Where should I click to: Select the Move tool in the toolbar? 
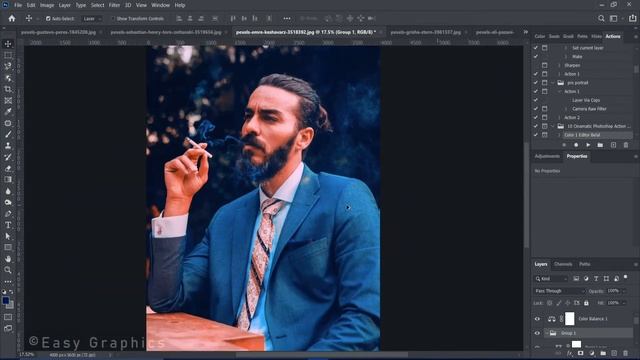click(8, 44)
